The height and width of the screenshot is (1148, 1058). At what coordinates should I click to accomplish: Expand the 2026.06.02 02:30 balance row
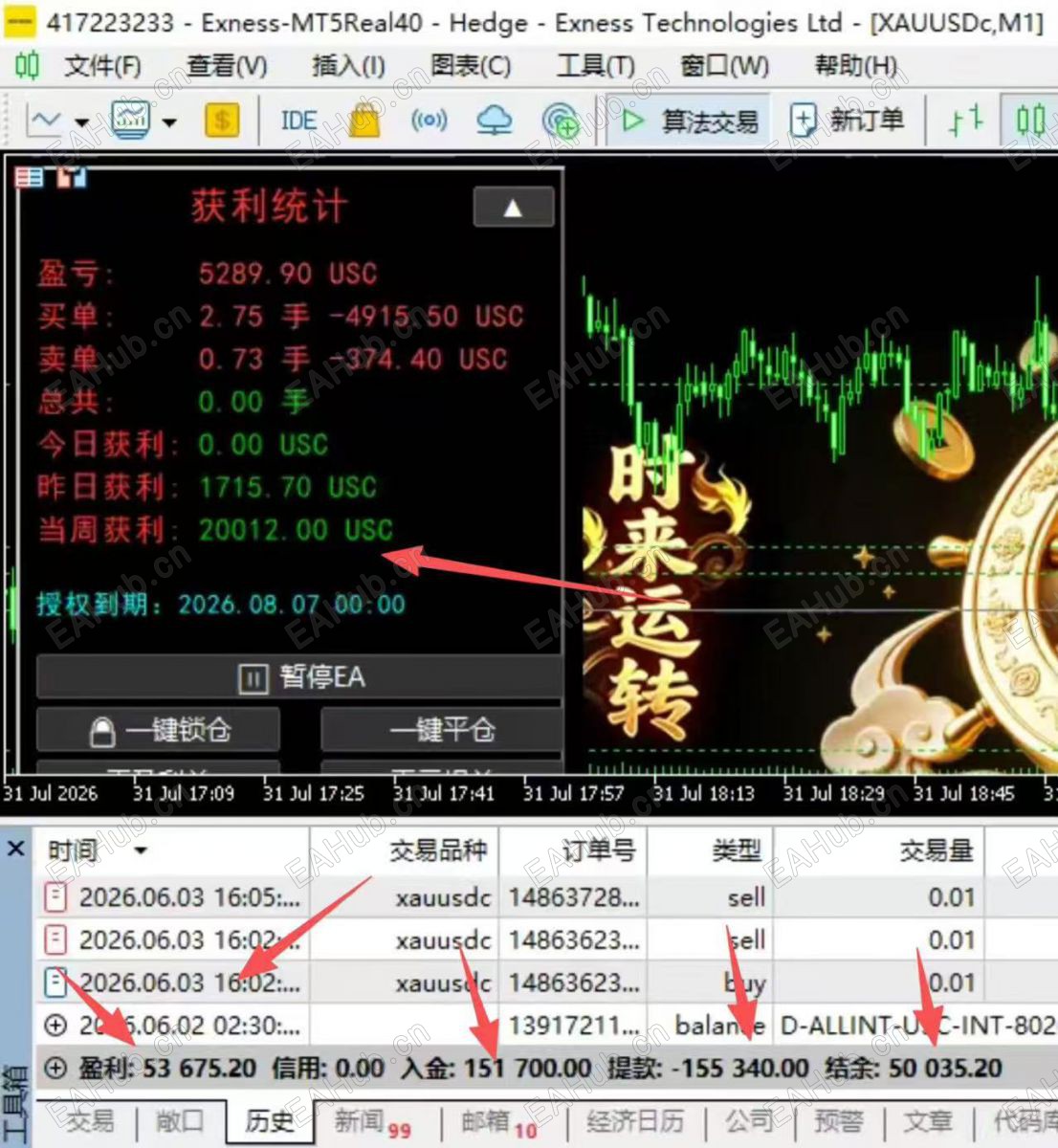(x=56, y=1026)
